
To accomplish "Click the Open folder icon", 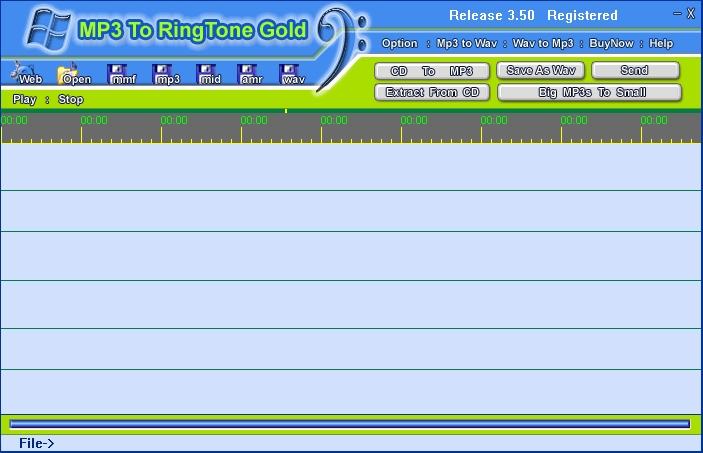I will (74, 74).
